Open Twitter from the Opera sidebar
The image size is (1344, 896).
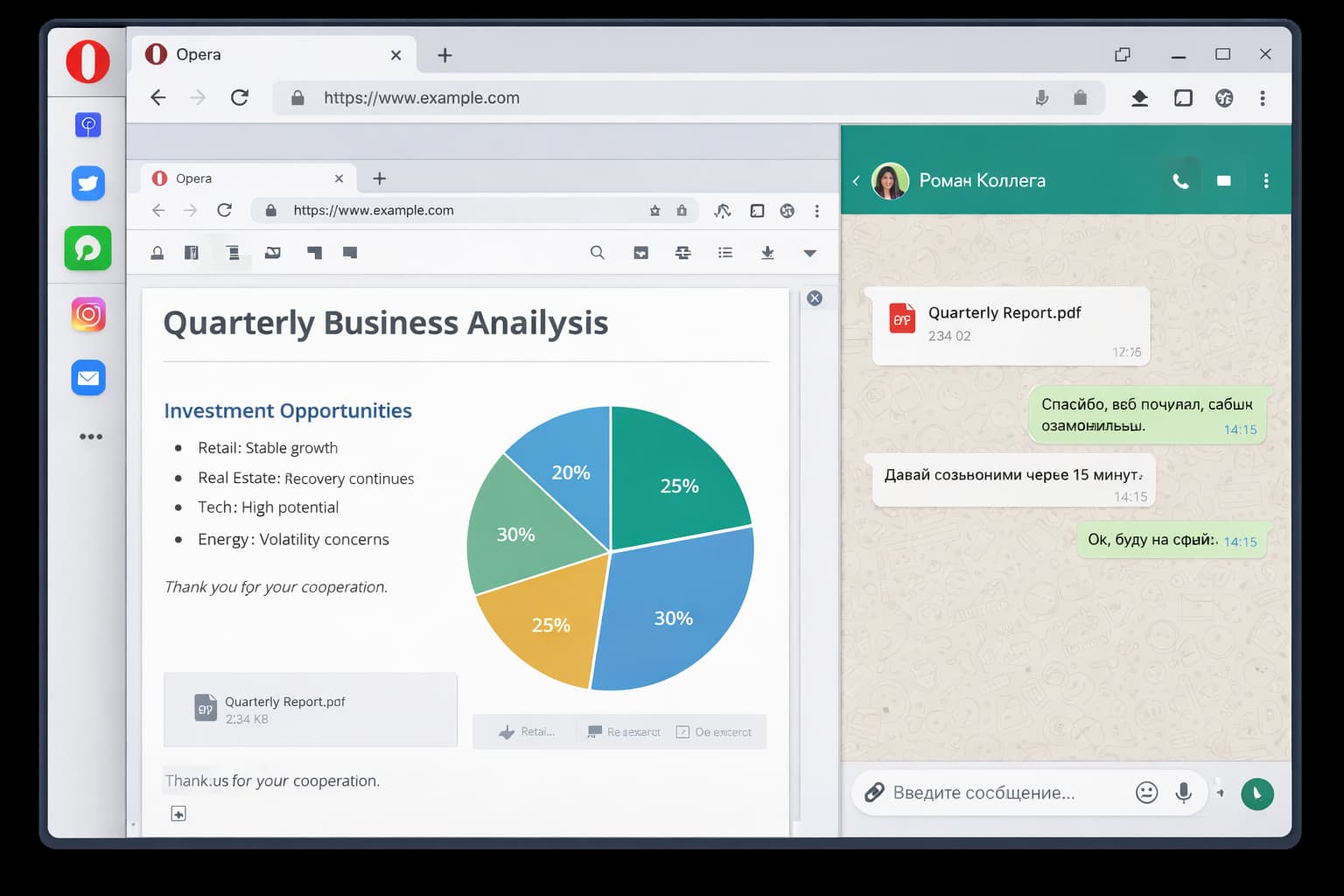[x=88, y=184]
